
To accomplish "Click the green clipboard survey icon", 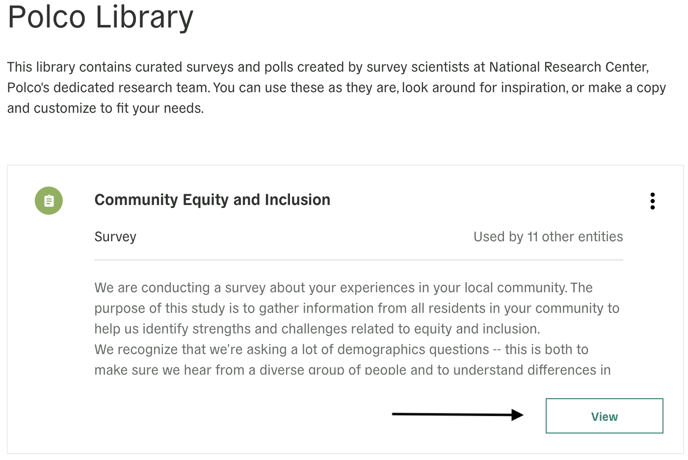I will 49,201.
